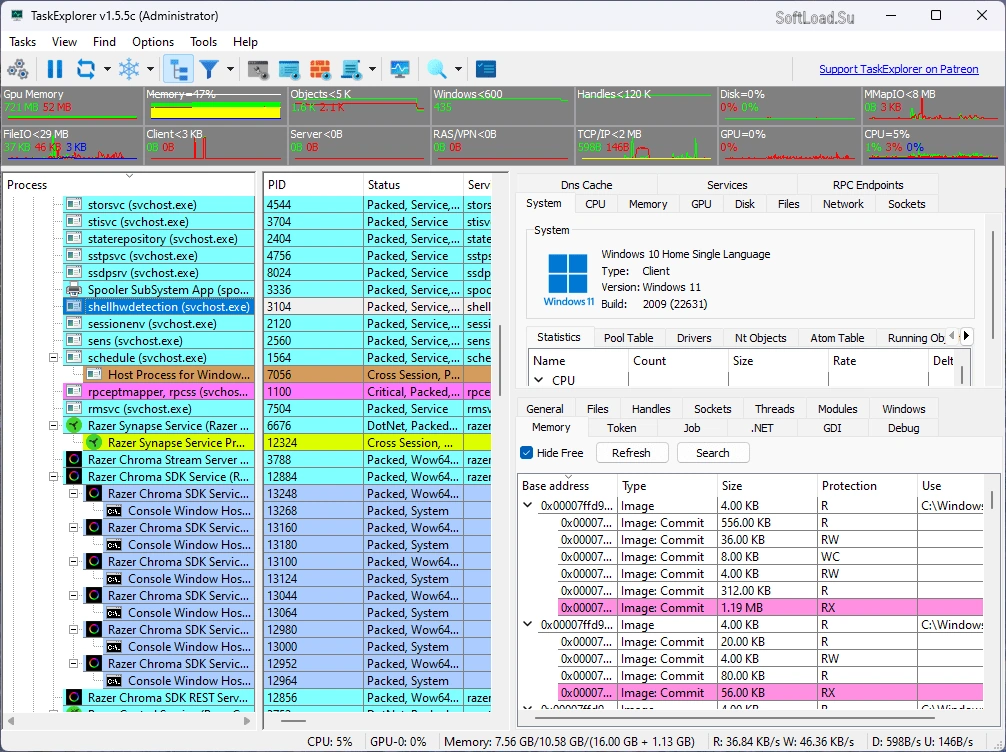Click the rpceptmapper svchost row icon

74,391
